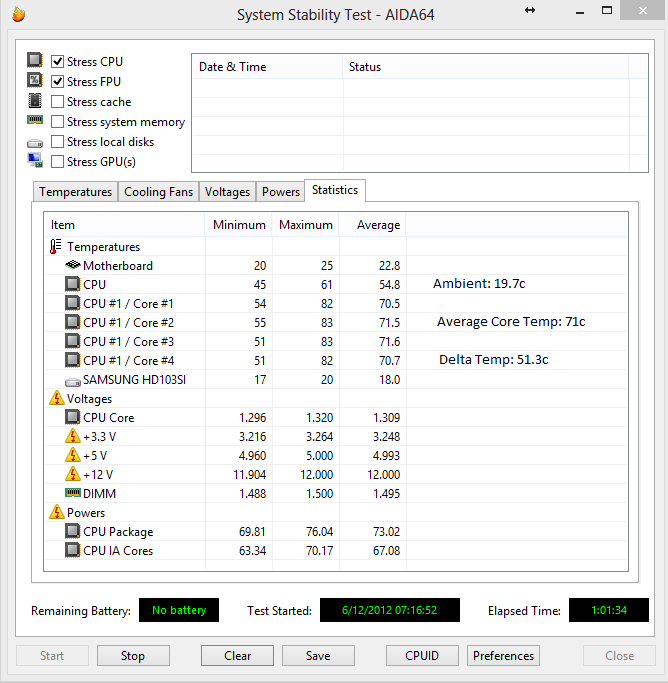The height and width of the screenshot is (683, 668).
Task: Click the No battery indicator
Action: pyautogui.click(x=179, y=610)
